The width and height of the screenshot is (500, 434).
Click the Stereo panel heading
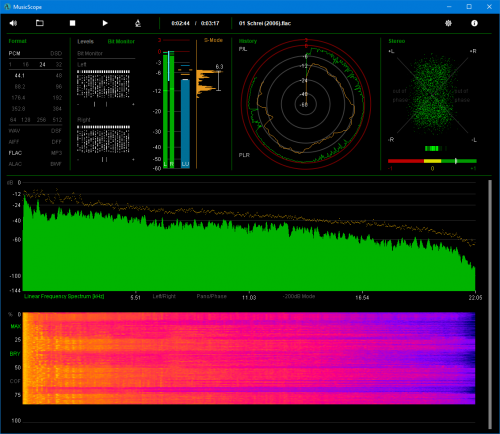(397, 41)
